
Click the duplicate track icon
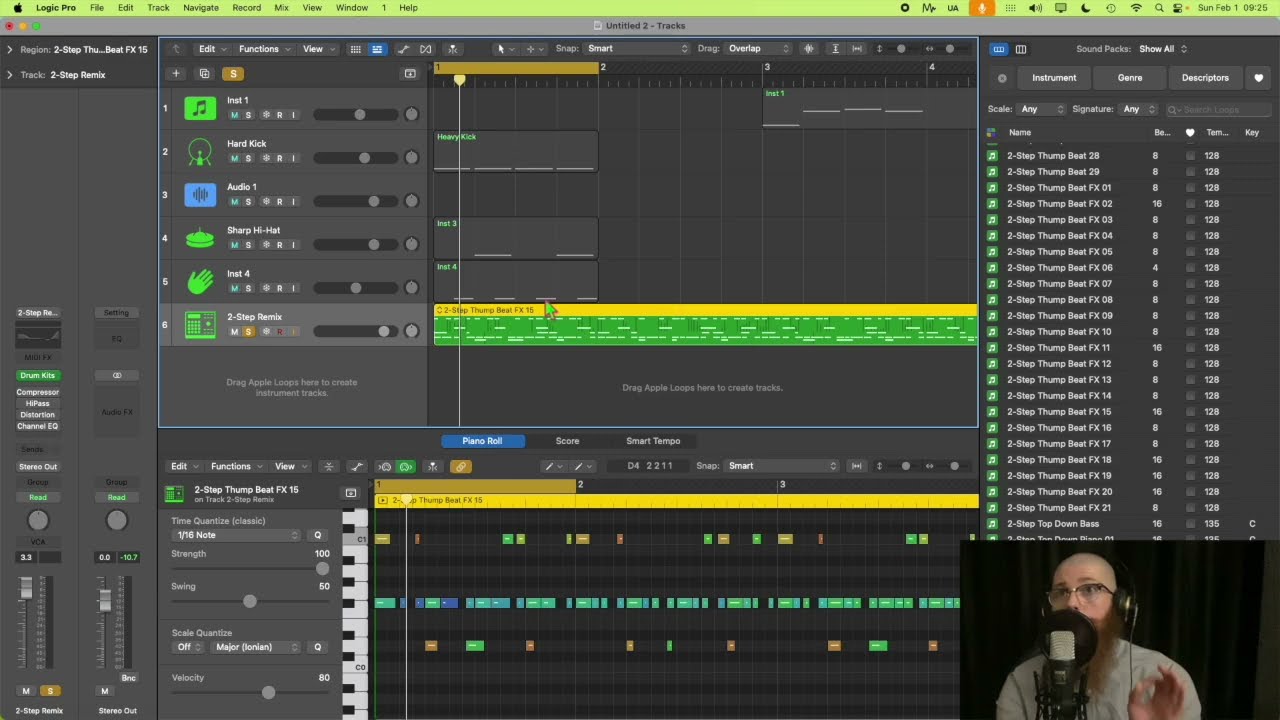[x=204, y=73]
